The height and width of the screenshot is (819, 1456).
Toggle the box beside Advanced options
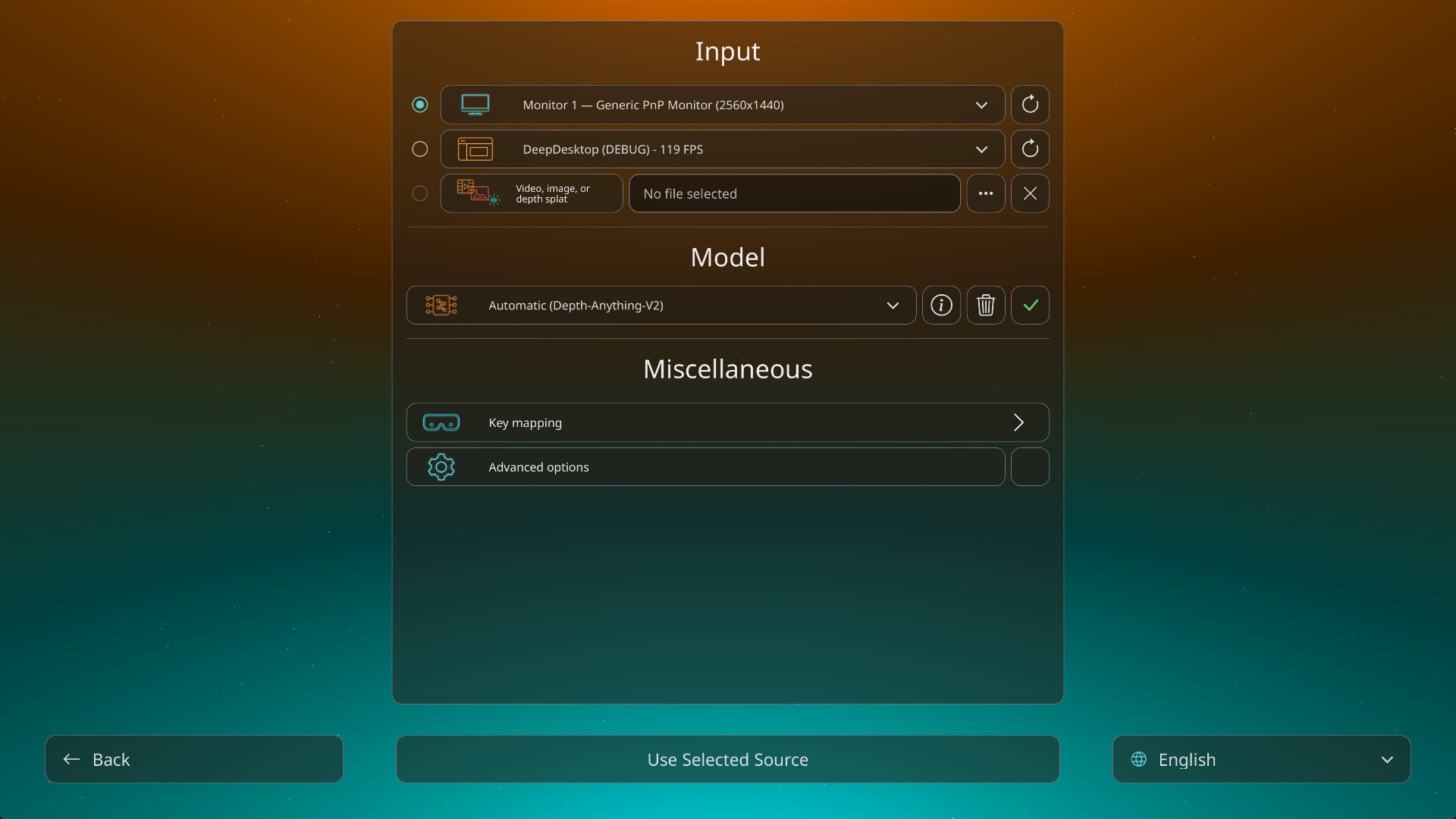1030,466
